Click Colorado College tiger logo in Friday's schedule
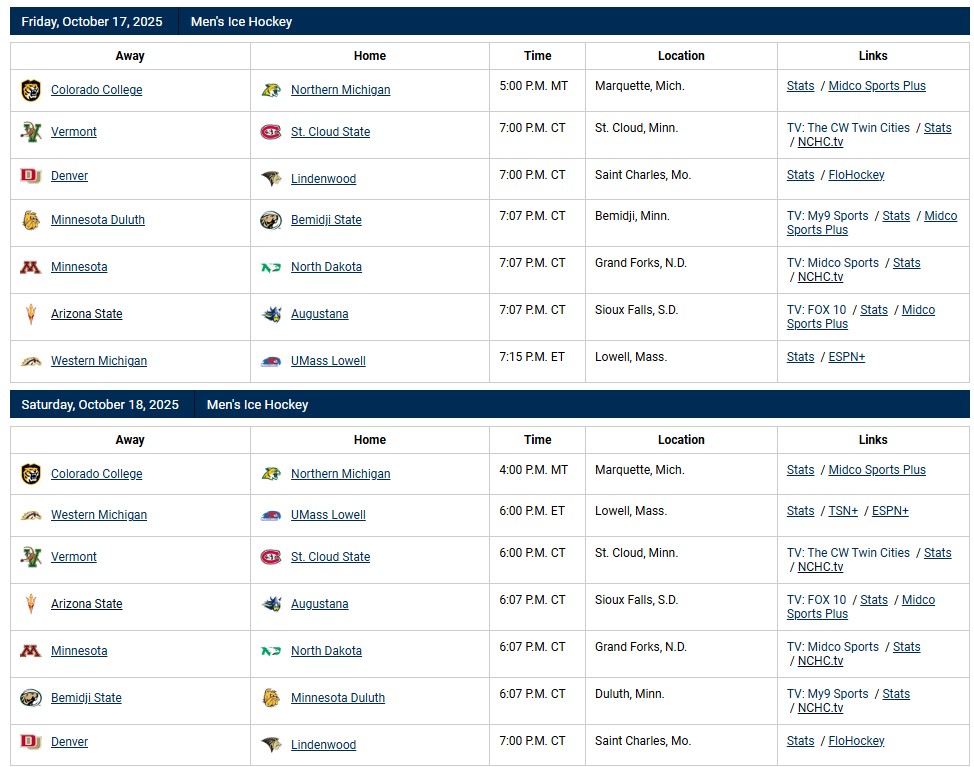 click(x=31, y=90)
